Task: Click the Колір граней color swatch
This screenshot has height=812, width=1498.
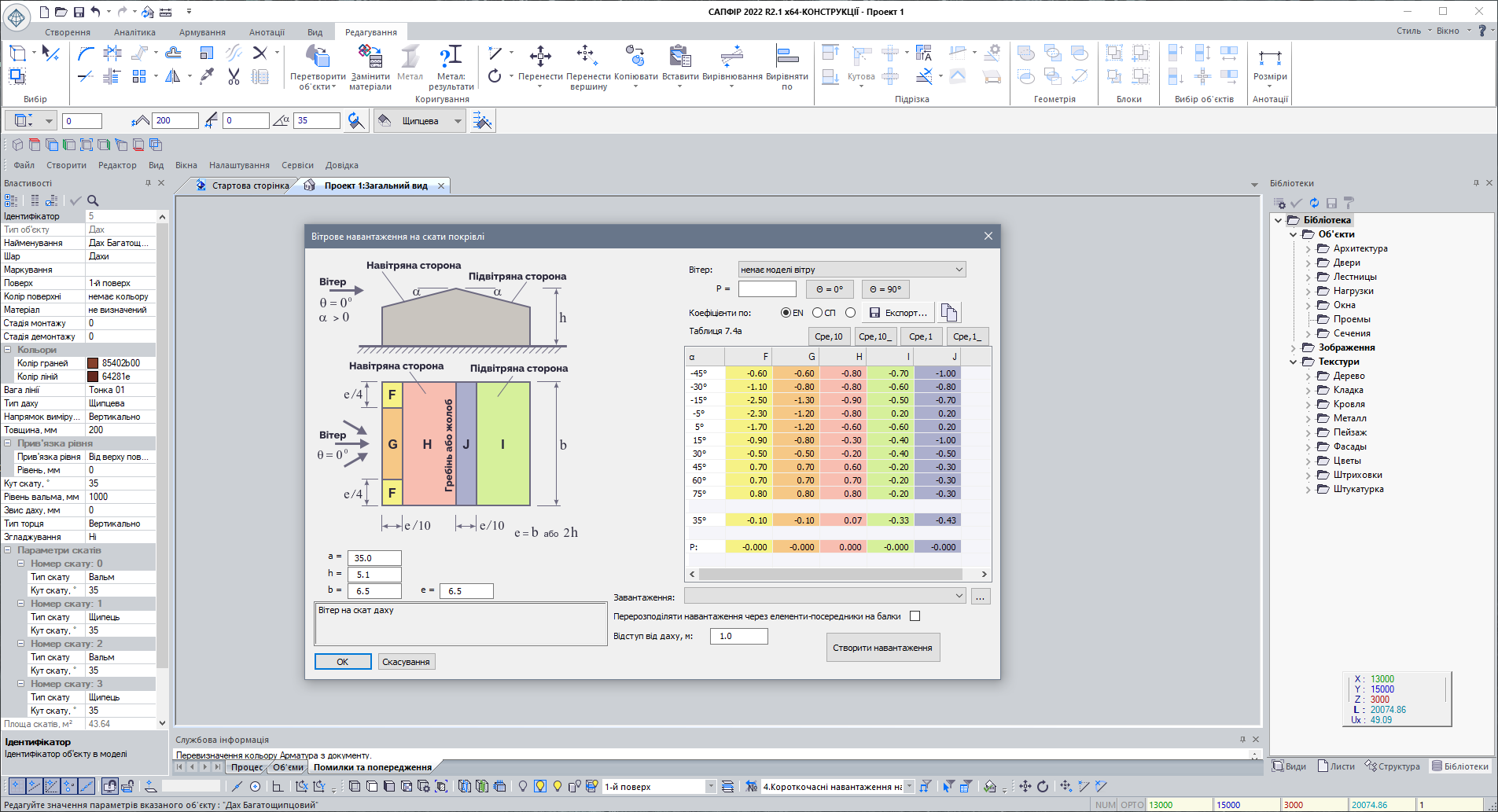Action: click(93, 363)
